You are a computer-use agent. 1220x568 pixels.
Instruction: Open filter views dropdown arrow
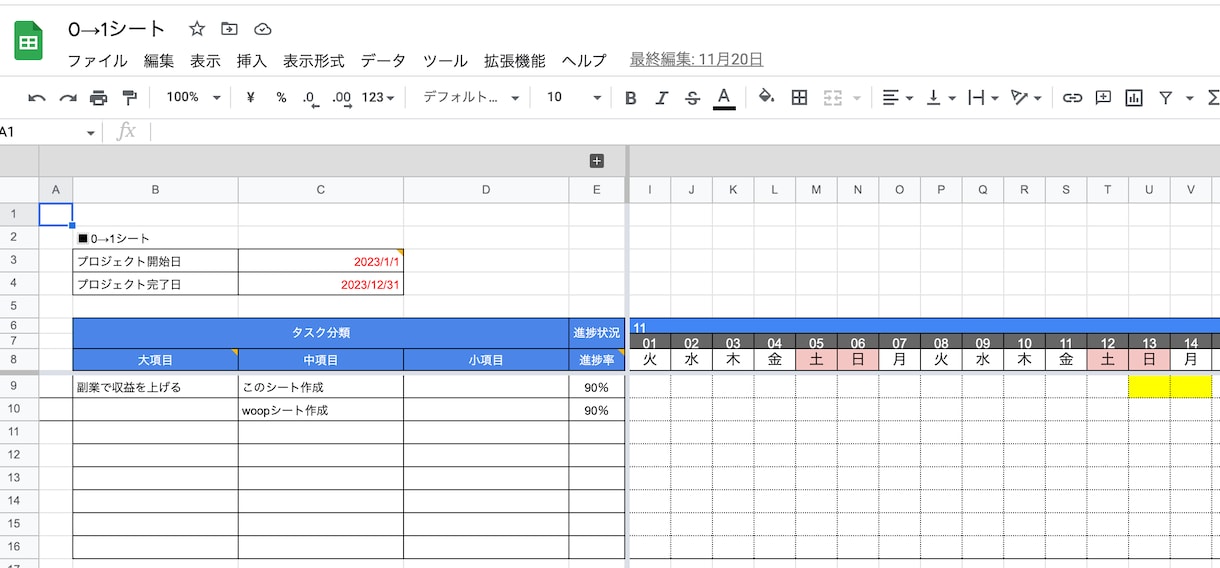(x=1189, y=98)
